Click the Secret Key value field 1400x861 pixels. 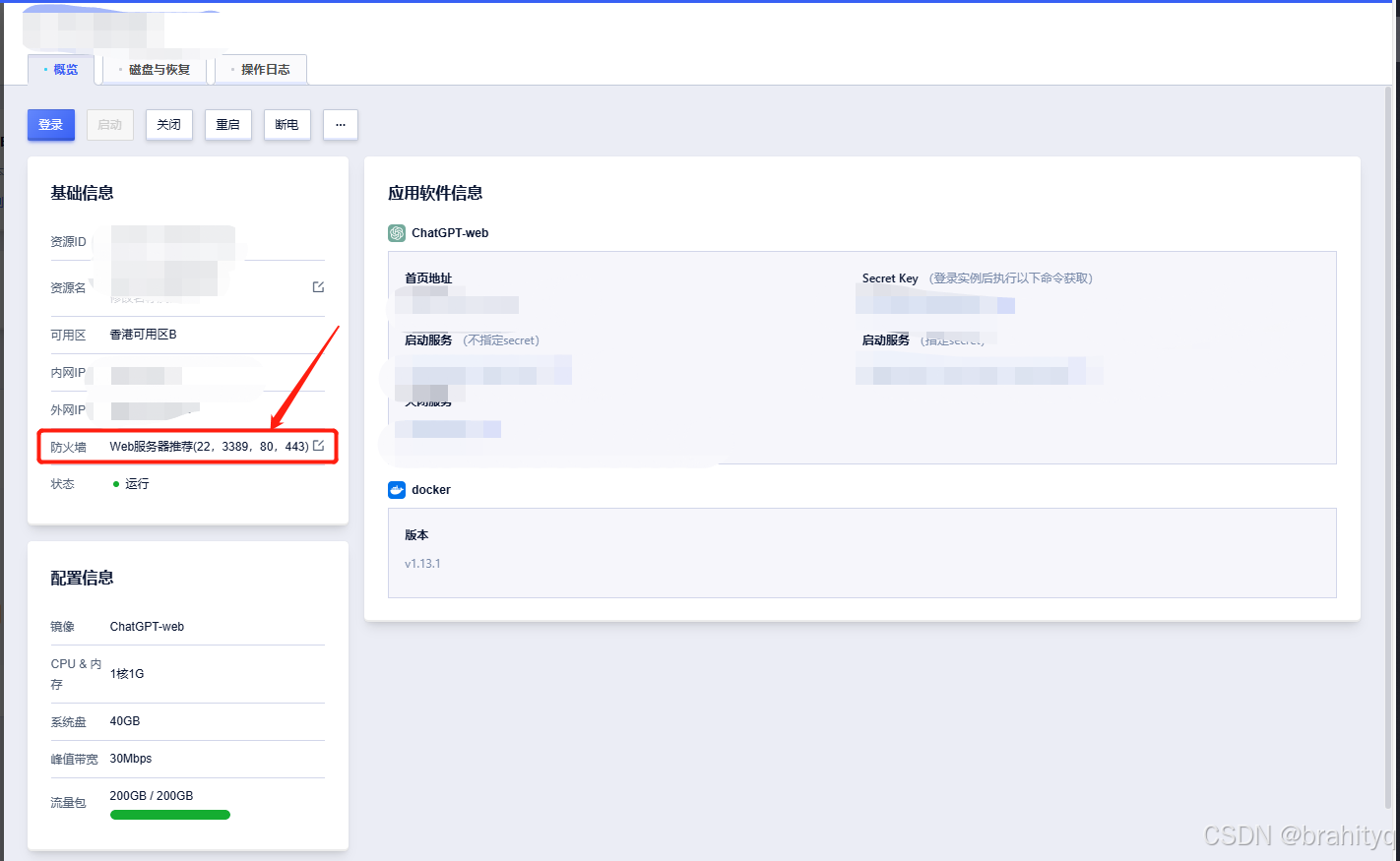pyautogui.click(x=935, y=304)
